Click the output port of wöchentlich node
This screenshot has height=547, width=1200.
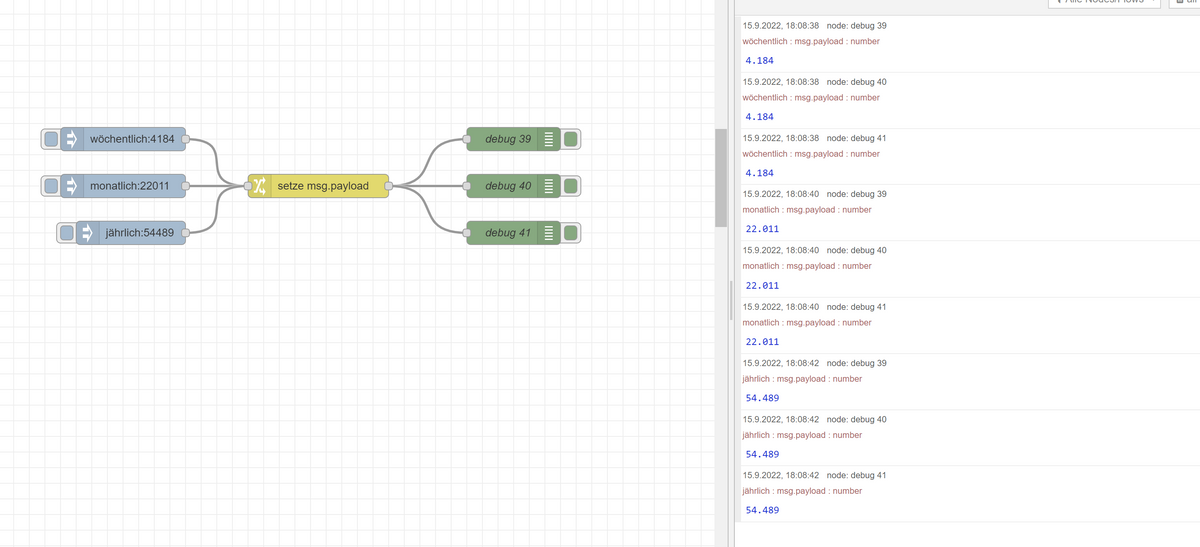[x=186, y=139]
